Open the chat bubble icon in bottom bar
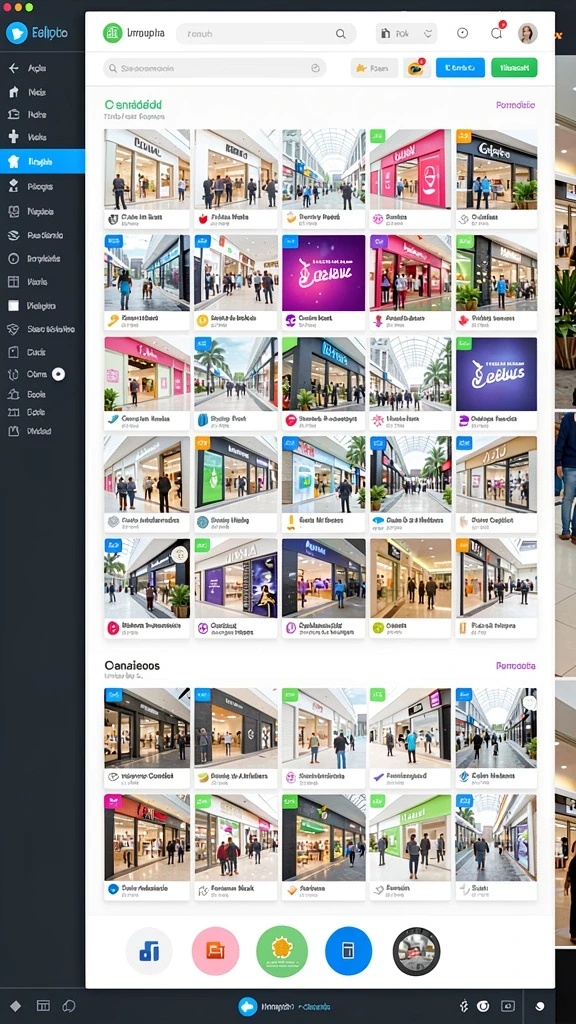Screen dimensions: 576x1024 pyautogui.click(x=69, y=1006)
